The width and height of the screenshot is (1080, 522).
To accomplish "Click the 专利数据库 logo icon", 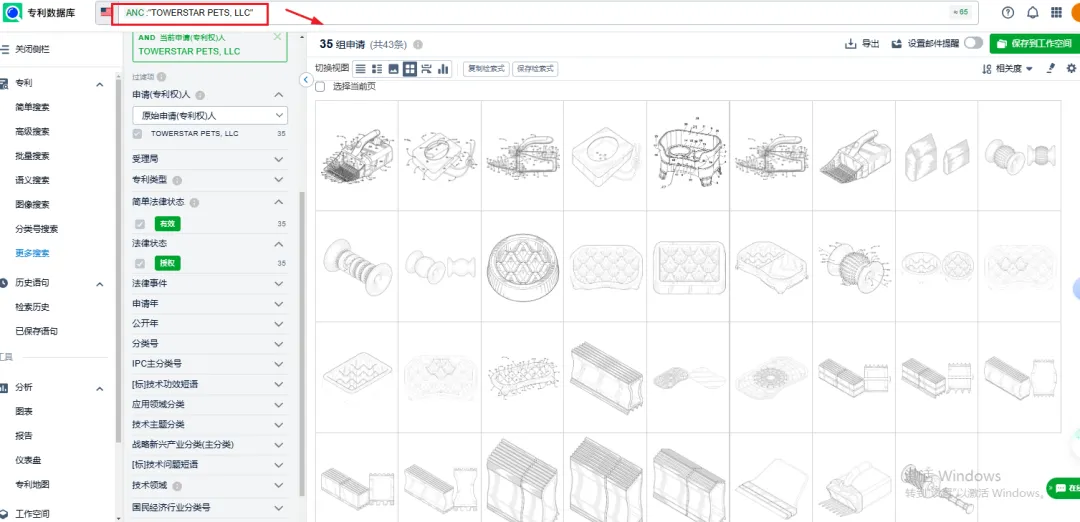I will point(13,12).
